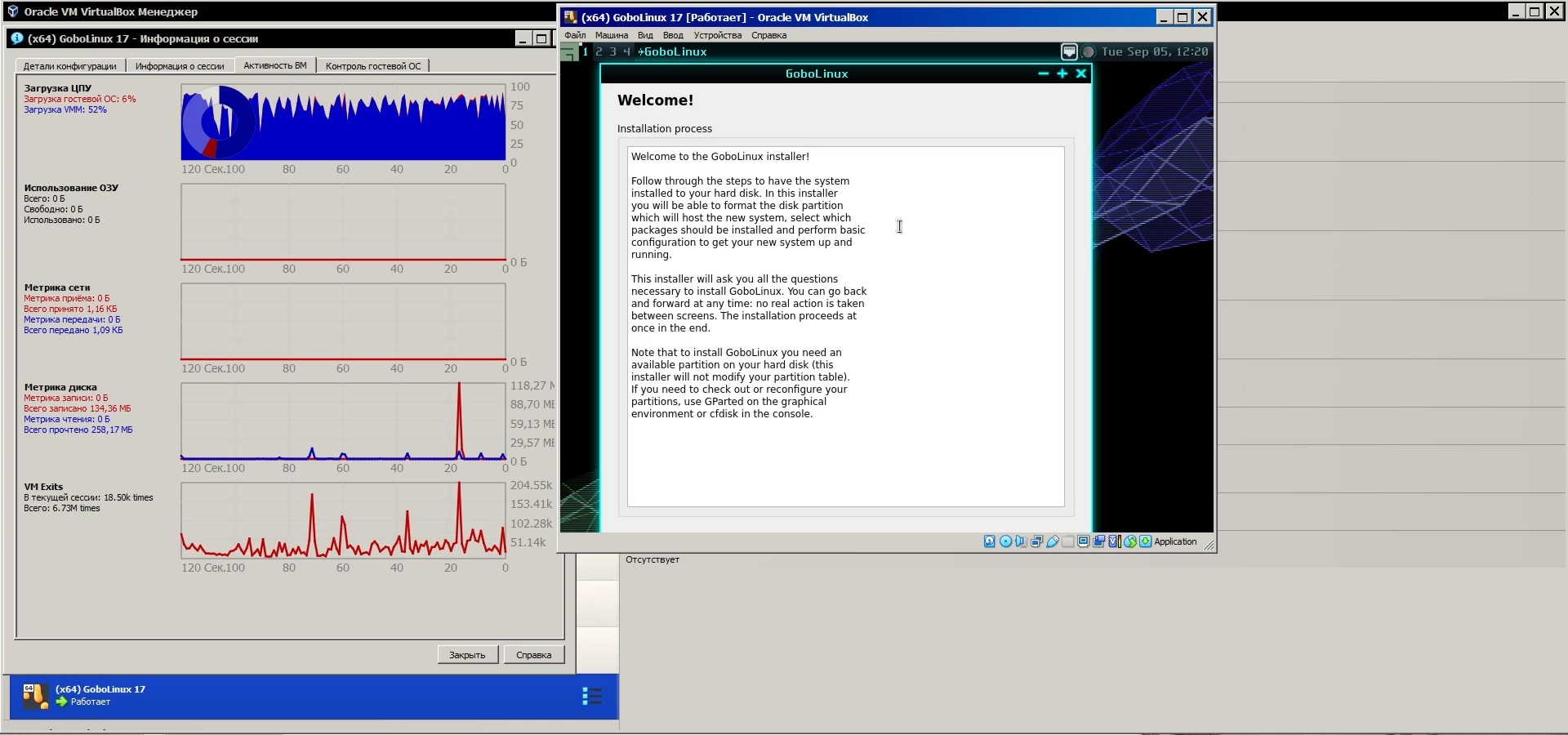
Task: Click the hard disk activity status icon
Action: 989,541
